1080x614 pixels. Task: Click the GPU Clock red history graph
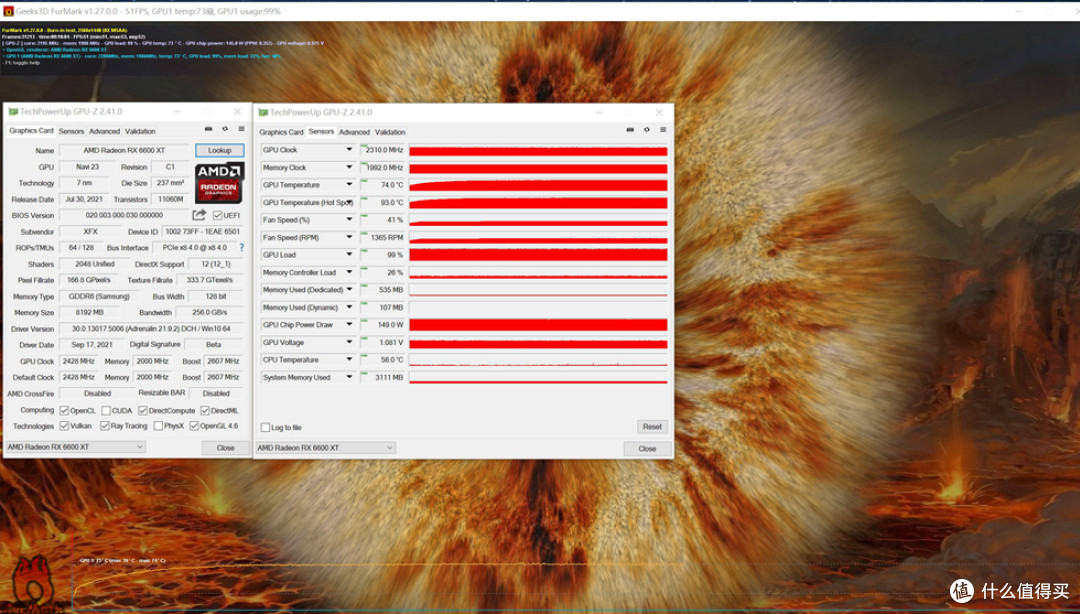click(x=538, y=150)
